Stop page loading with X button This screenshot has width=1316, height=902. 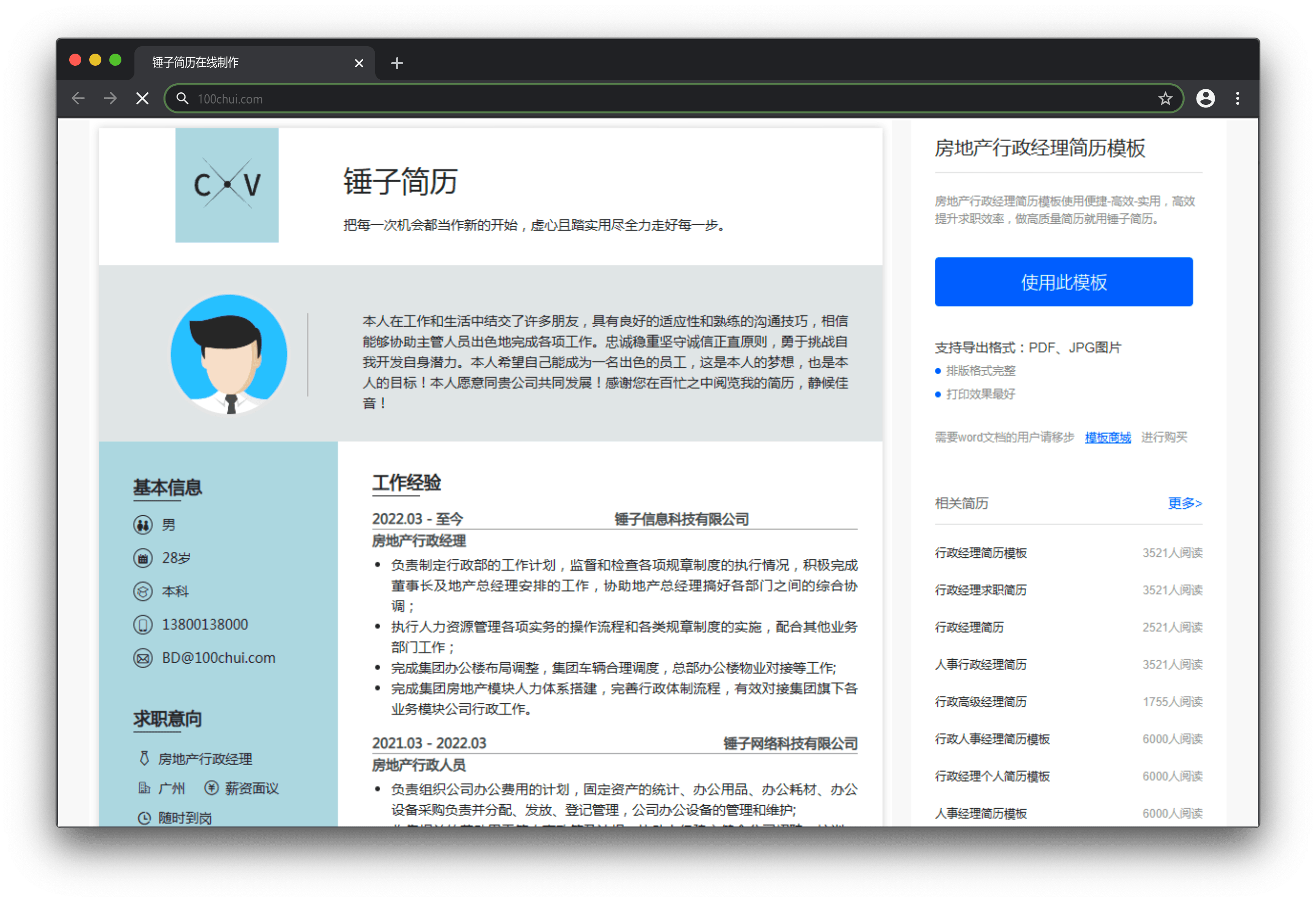point(143,99)
